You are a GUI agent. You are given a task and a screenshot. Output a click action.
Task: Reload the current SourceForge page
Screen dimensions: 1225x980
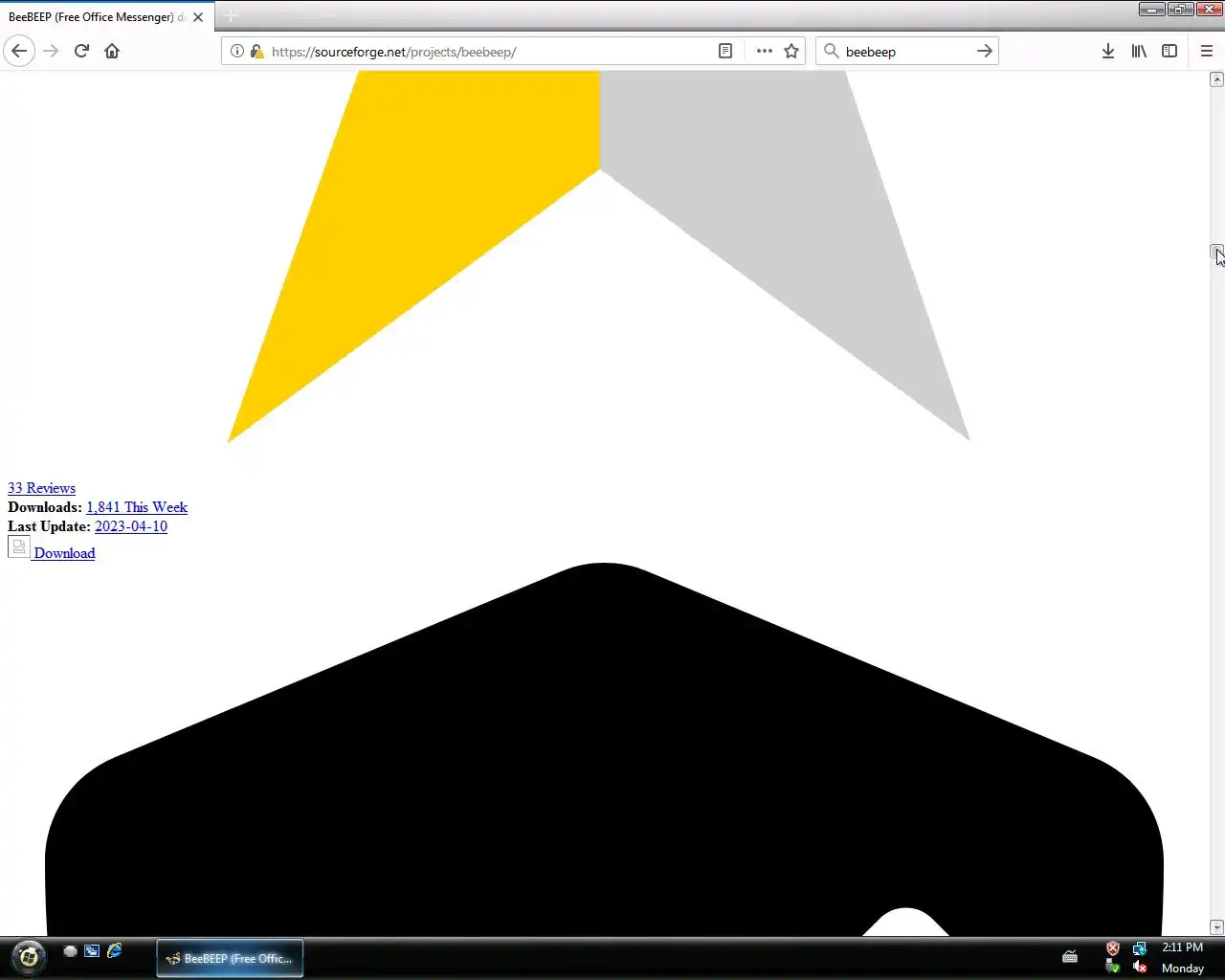tap(81, 51)
